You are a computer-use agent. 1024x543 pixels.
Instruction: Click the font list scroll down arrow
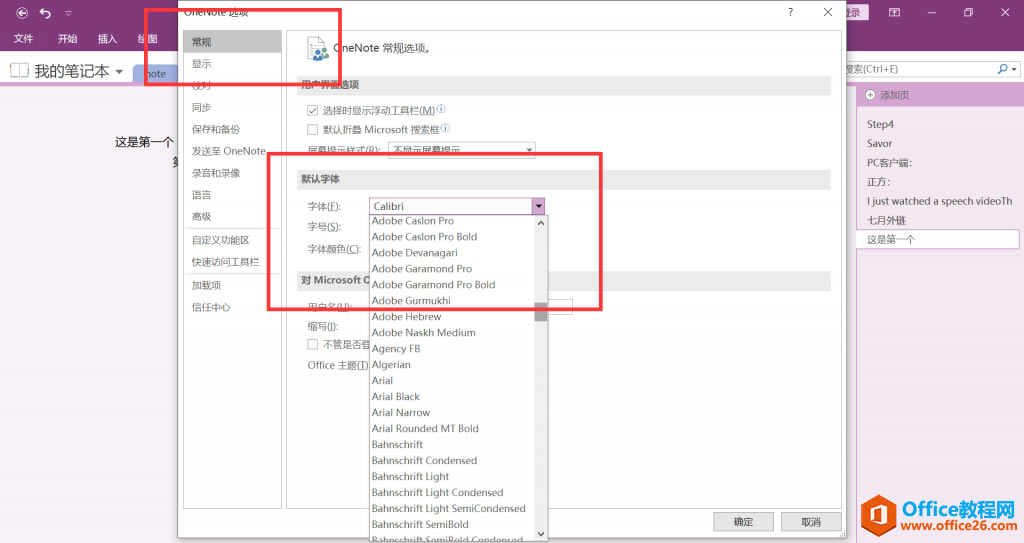point(541,533)
